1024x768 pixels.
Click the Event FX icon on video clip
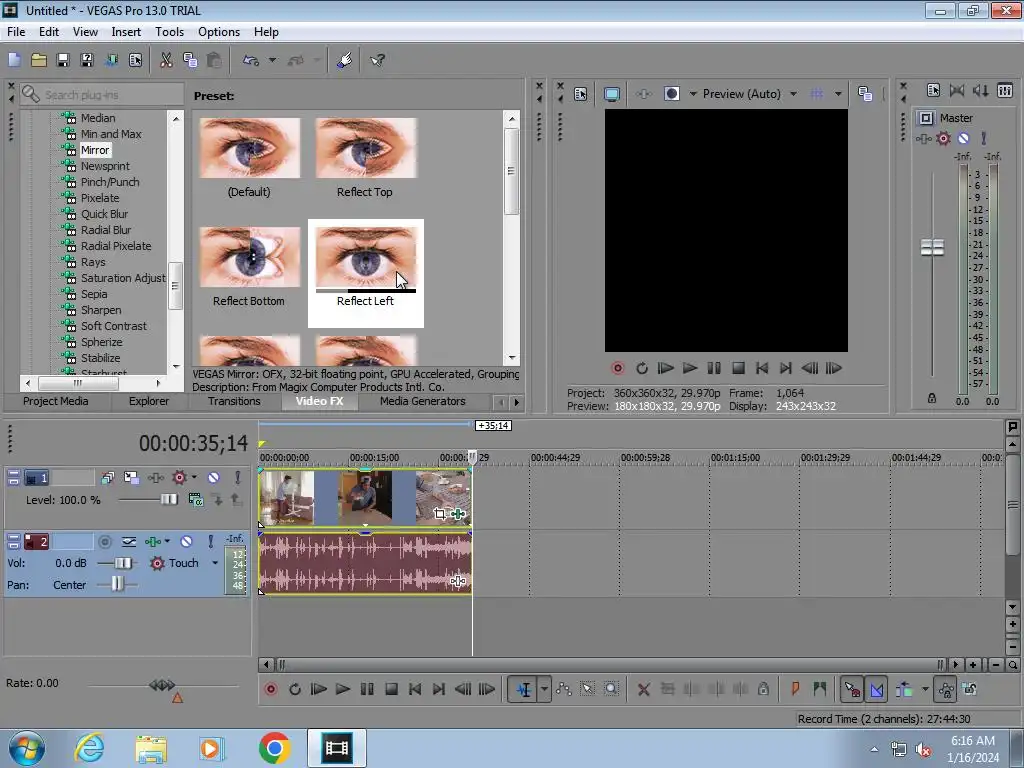pyautogui.click(x=458, y=514)
